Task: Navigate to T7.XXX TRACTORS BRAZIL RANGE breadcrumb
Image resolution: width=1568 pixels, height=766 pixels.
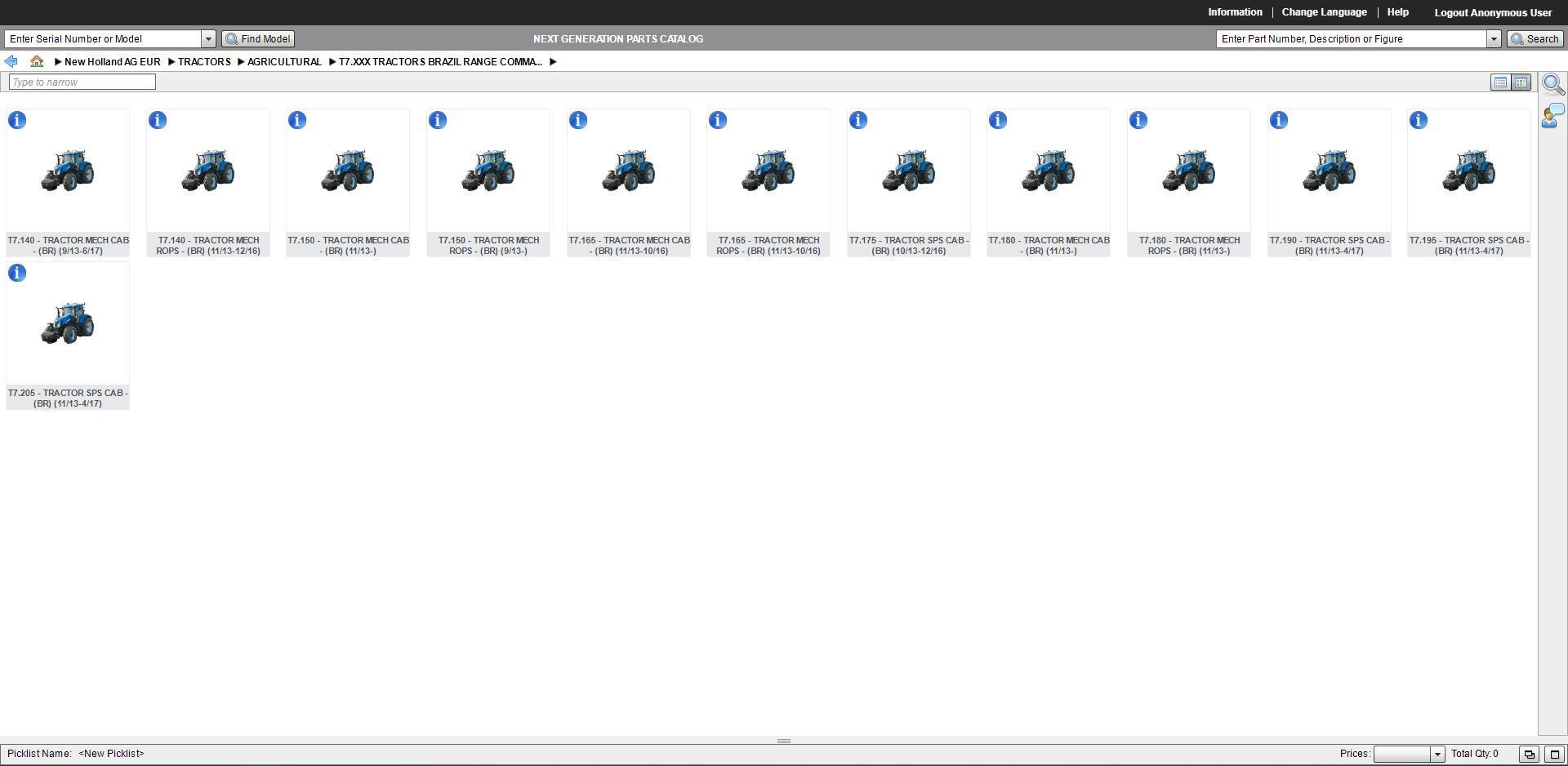Action: [x=440, y=62]
